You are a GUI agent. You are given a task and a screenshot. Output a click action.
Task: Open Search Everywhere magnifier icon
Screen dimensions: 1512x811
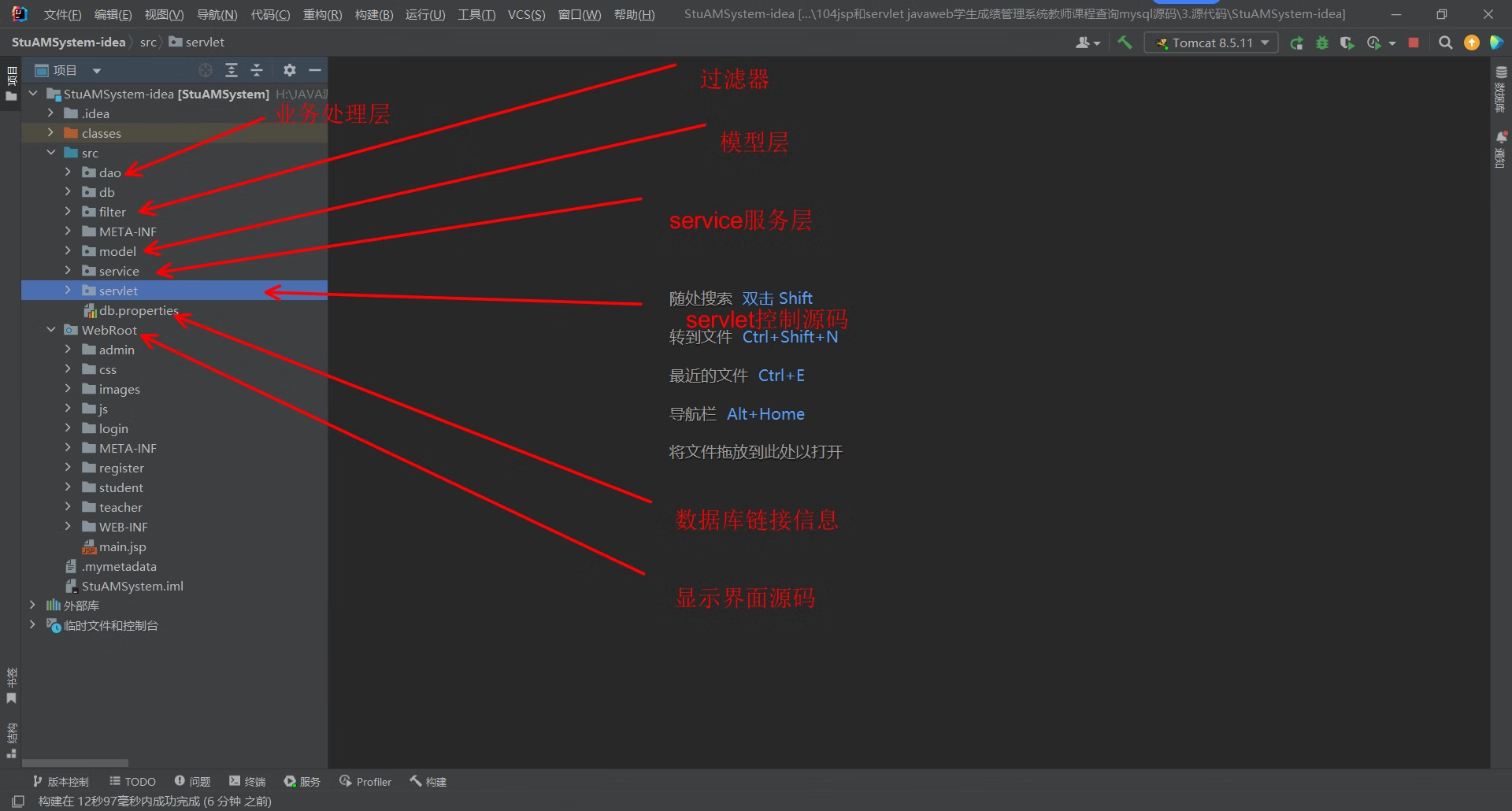tap(1445, 43)
